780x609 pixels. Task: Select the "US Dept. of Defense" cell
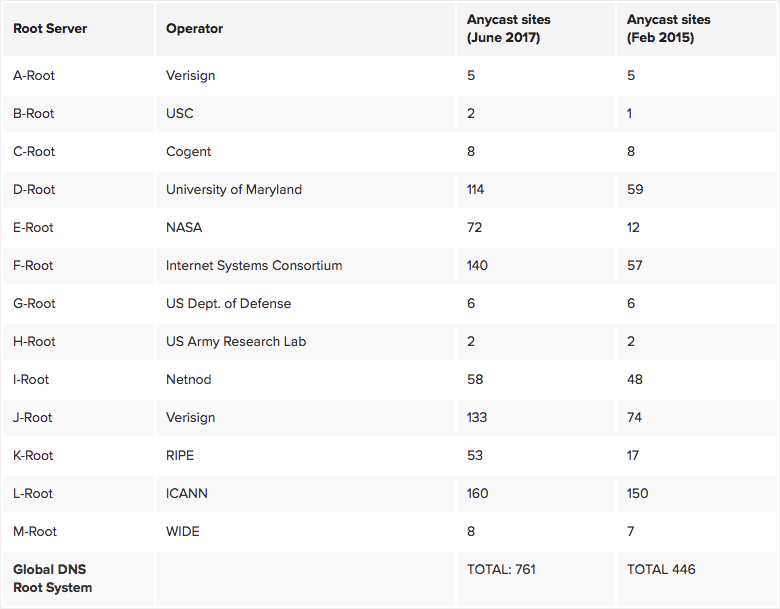click(229, 303)
